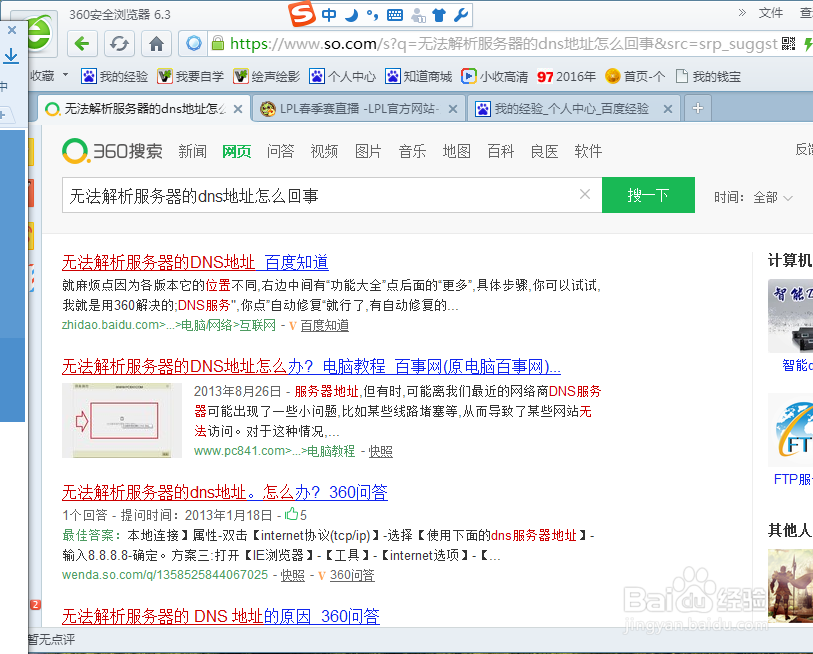Click the 360搜索 logo above the search box
The height and width of the screenshot is (654, 813).
[x=114, y=151]
